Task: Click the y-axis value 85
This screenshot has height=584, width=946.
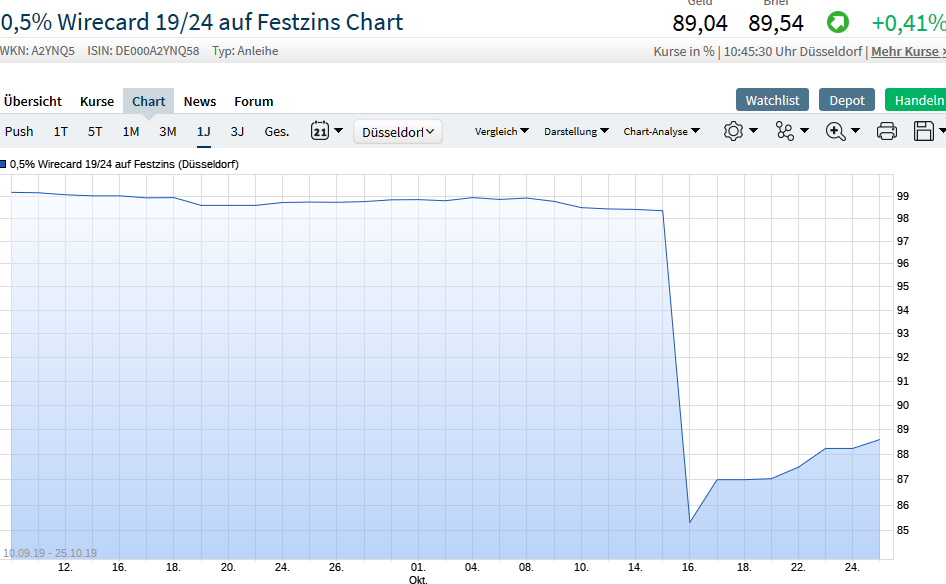Action: pos(903,530)
